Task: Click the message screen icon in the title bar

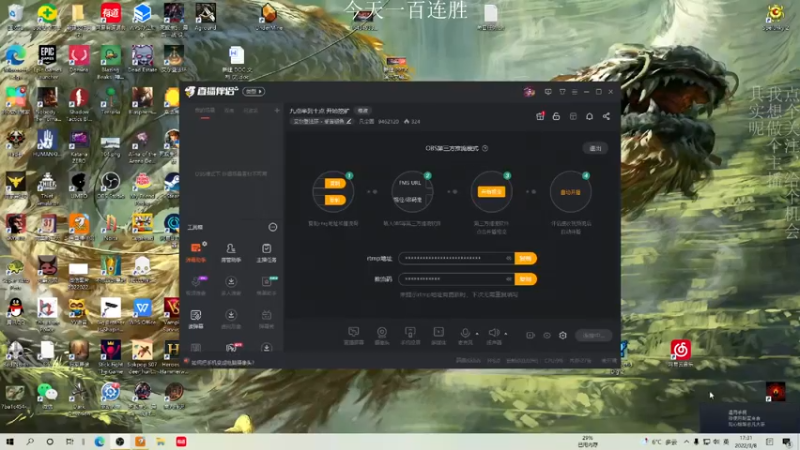Action: pos(548,92)
